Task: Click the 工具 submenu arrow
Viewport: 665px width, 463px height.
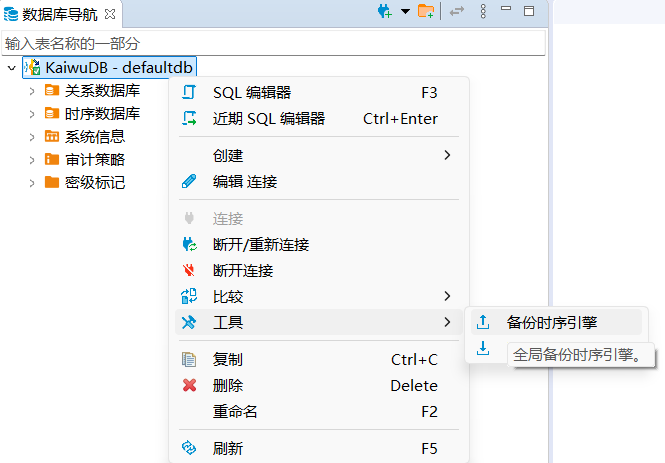Action: click(447, 322)
